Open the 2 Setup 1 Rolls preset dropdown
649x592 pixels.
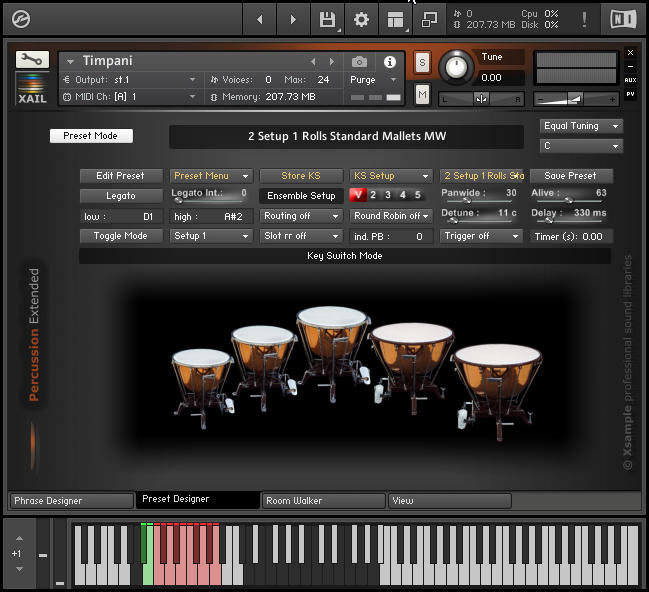(x=482, y=176)
